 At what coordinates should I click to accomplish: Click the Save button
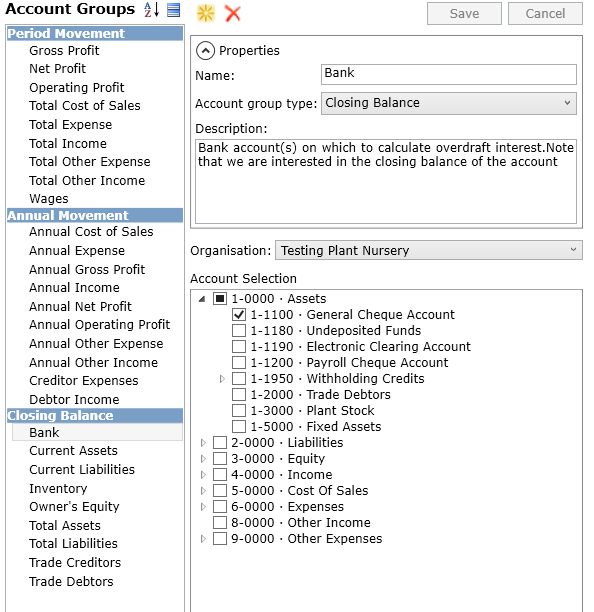464,14
